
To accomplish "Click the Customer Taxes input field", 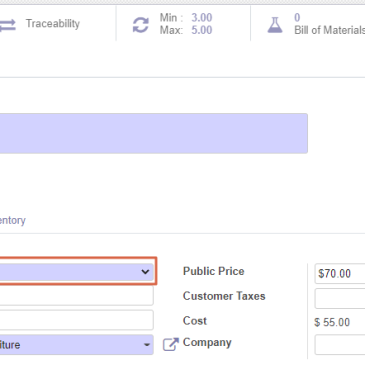I will pos(340,298).
